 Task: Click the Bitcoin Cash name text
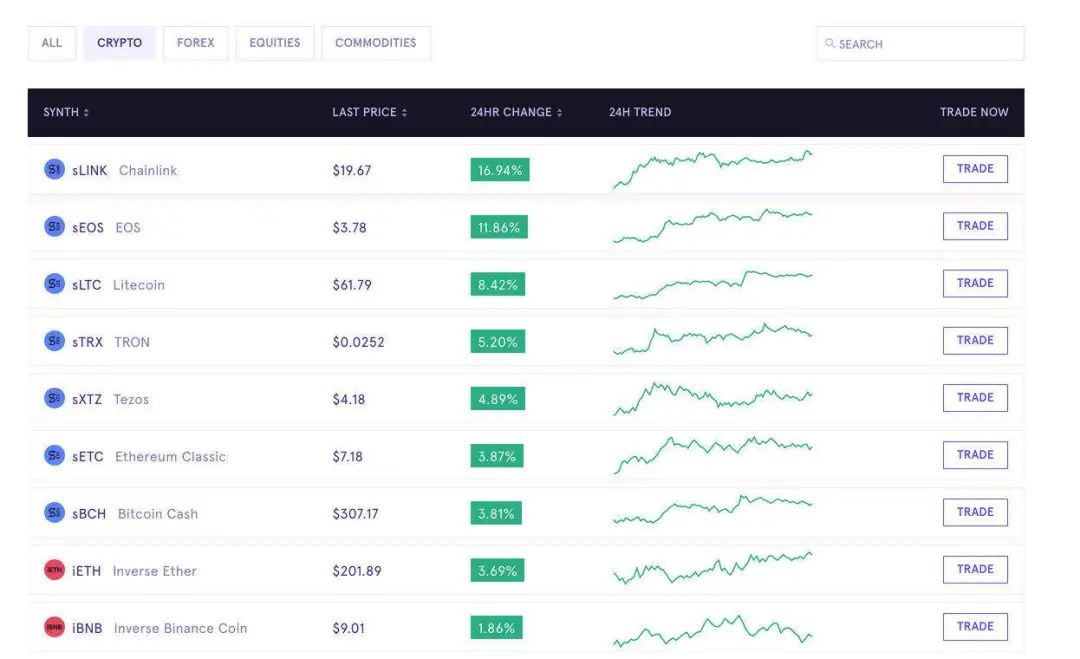click(158, 514)
